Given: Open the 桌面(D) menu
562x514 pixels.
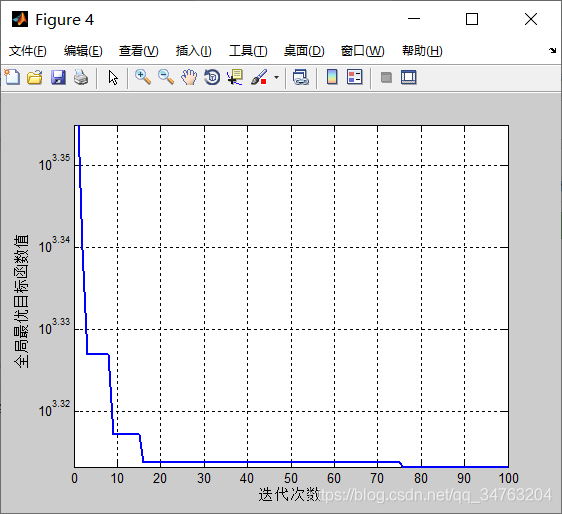Looking at the screenshot, I should [304, 51].
